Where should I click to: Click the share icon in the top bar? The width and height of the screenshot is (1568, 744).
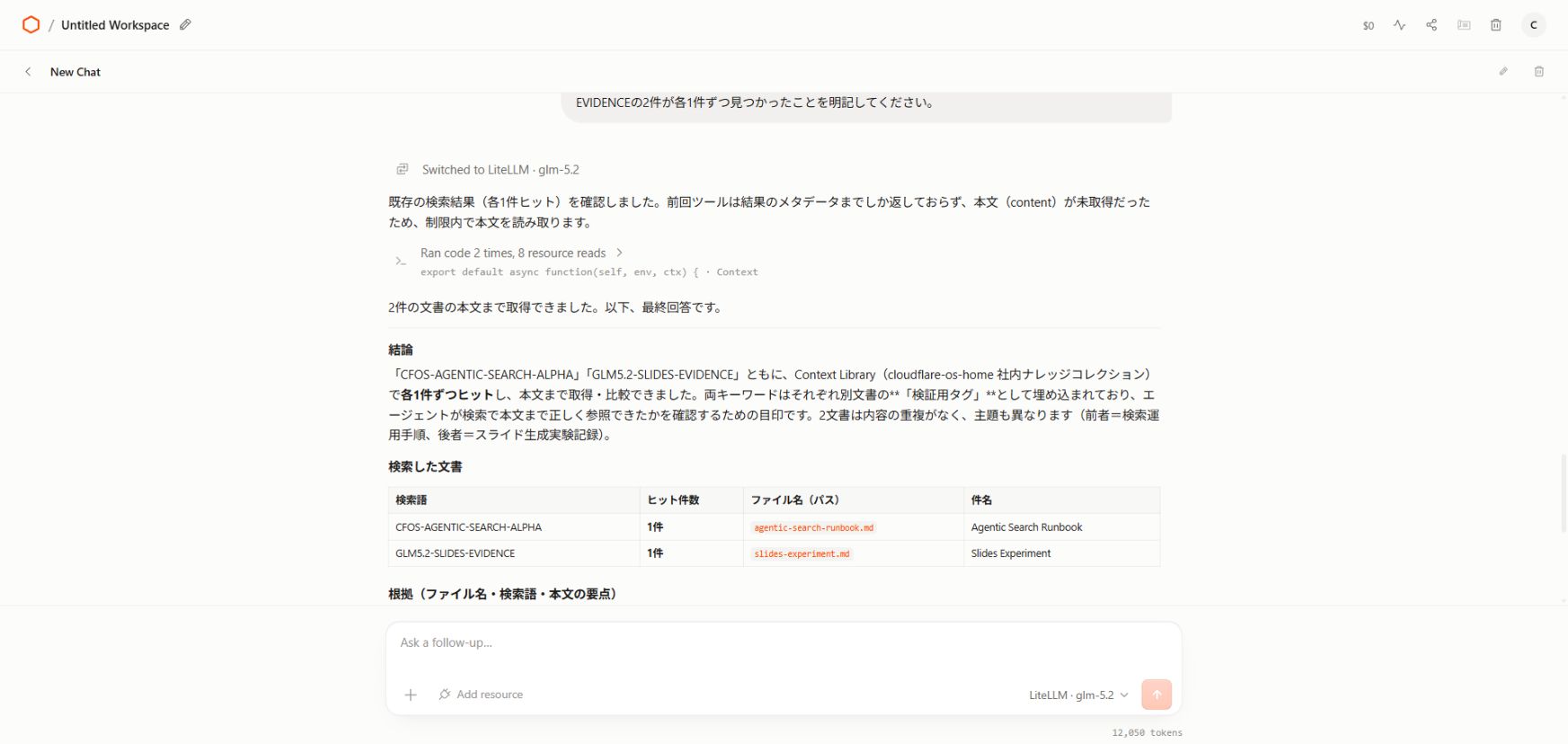tap(1431, 25)
